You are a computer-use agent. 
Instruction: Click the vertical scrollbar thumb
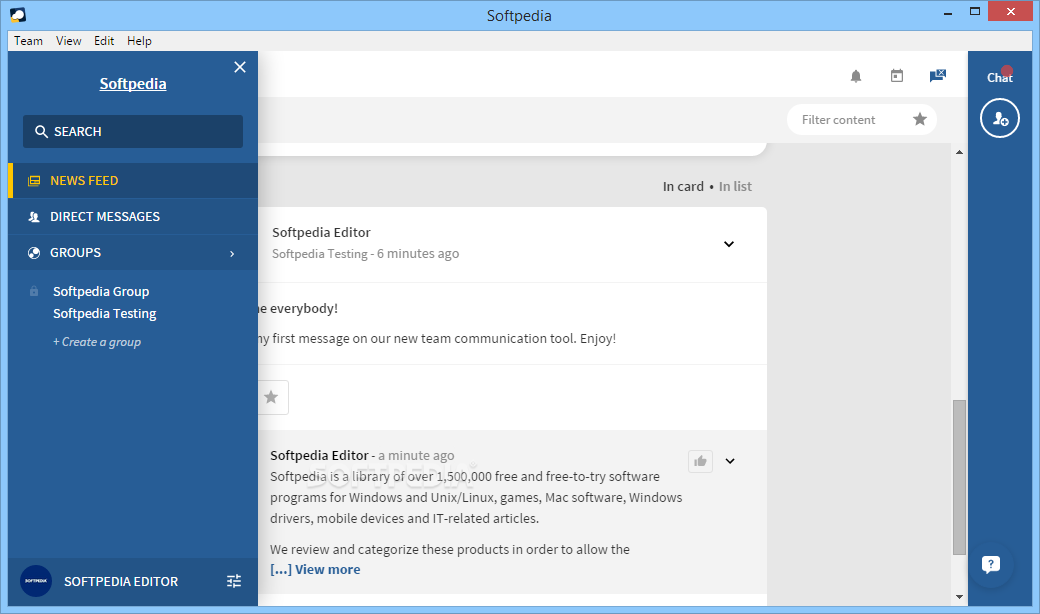tap(959, 477)
